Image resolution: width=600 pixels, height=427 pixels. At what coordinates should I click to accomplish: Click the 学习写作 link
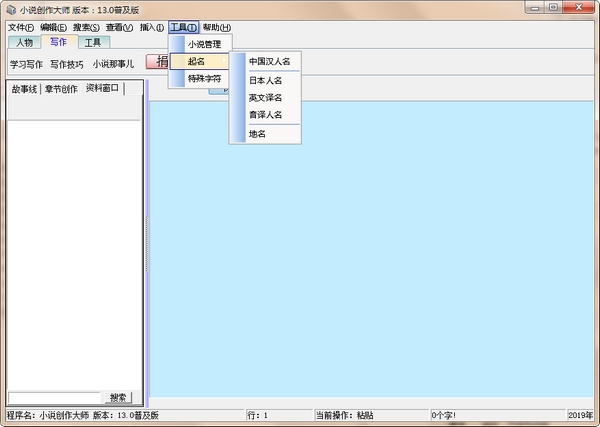pos(26,64)
